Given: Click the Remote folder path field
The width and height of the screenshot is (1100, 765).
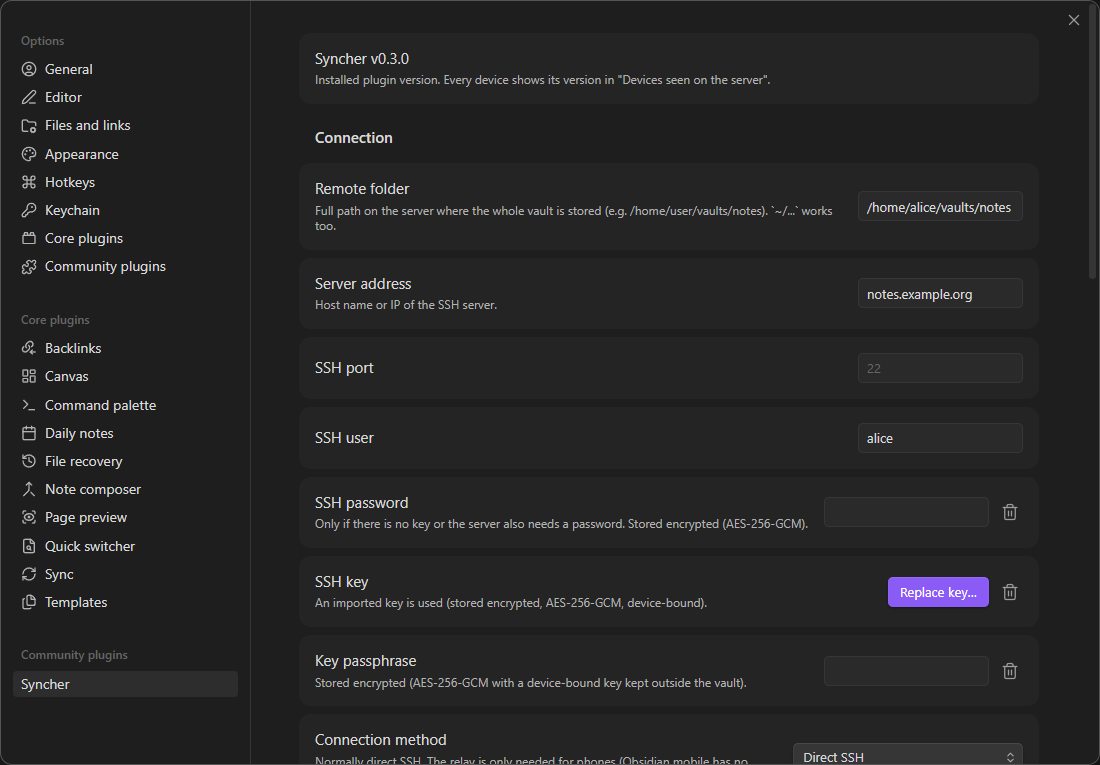Looking at the screenshot, I should click(x=940, y=207).
